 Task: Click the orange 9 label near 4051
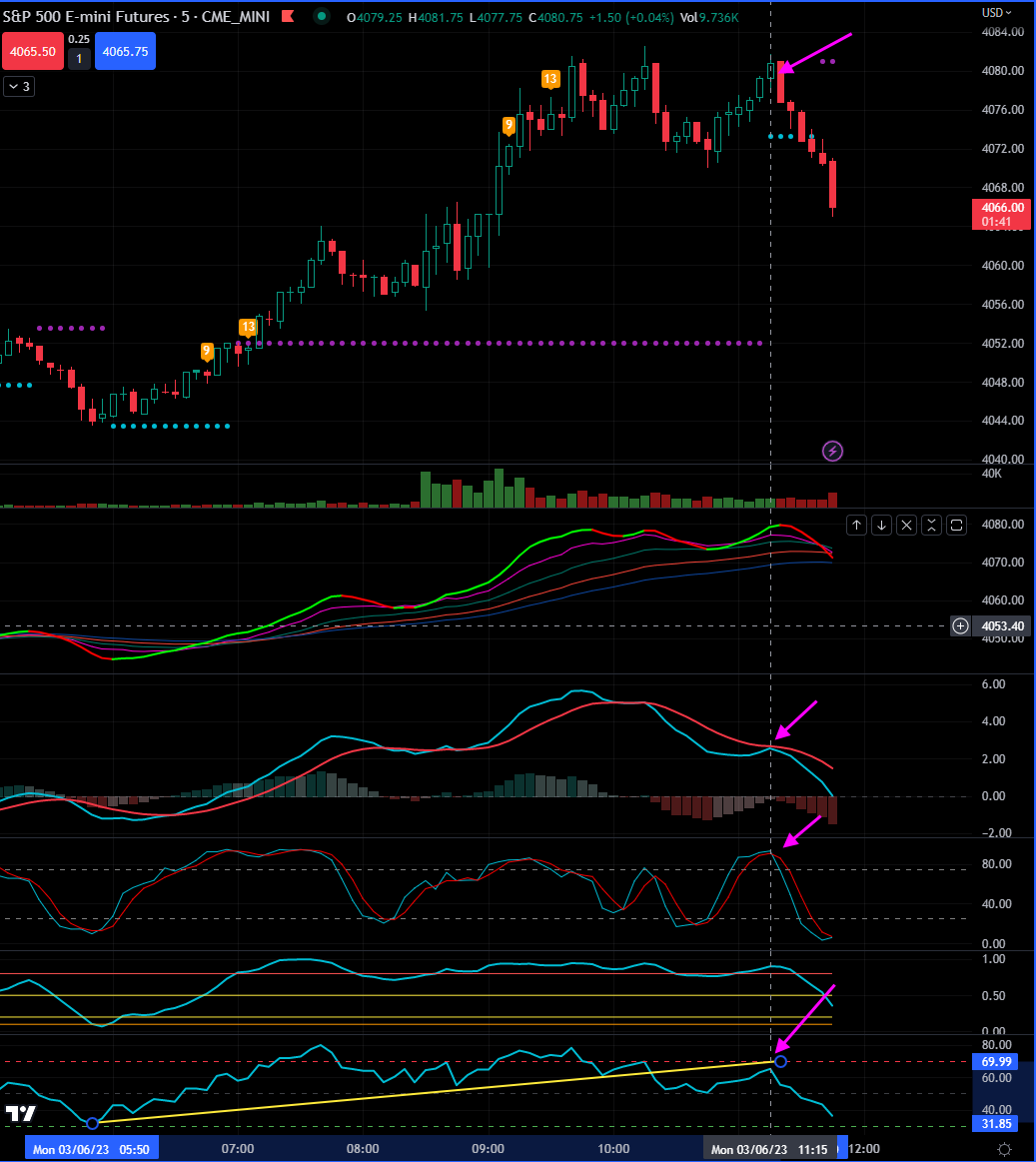point(207,351)
